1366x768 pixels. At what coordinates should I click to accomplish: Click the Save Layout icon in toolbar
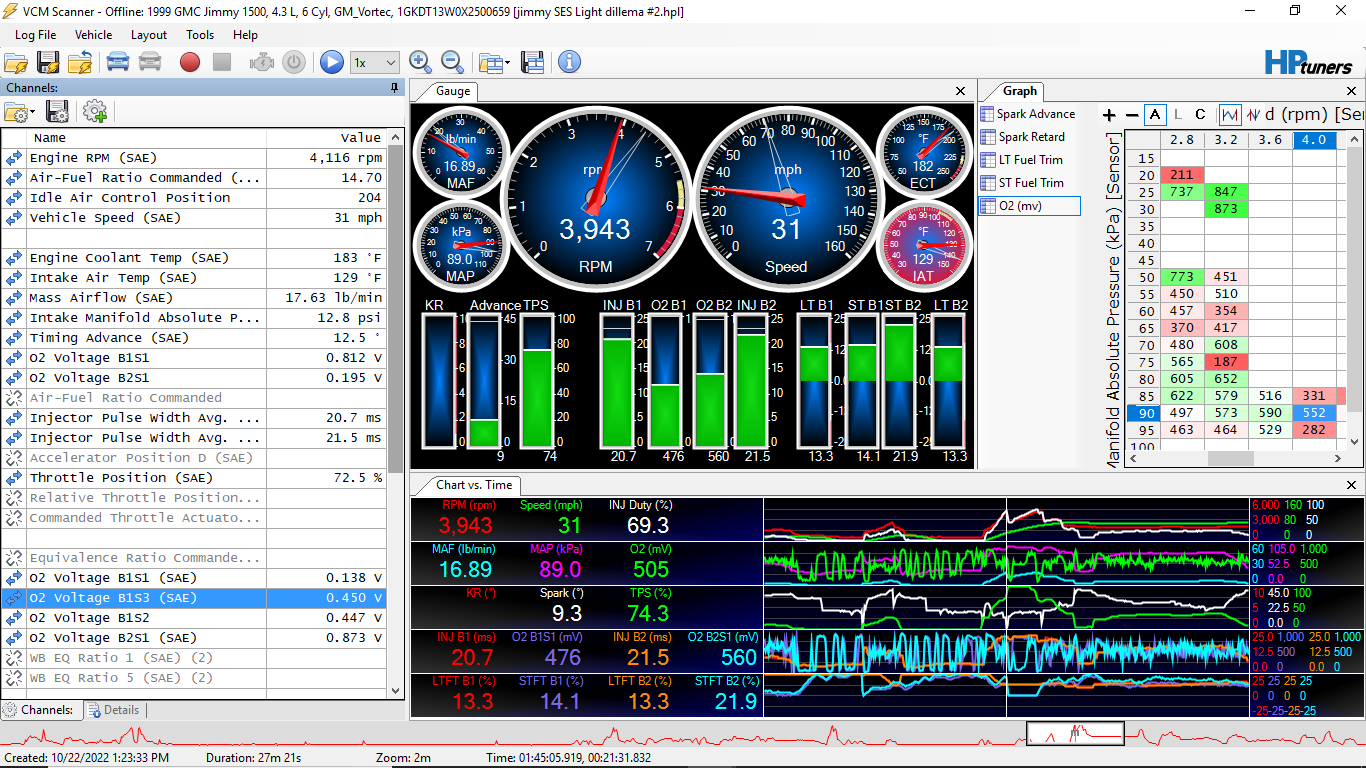pyautogui.click(x=533, y=62)
